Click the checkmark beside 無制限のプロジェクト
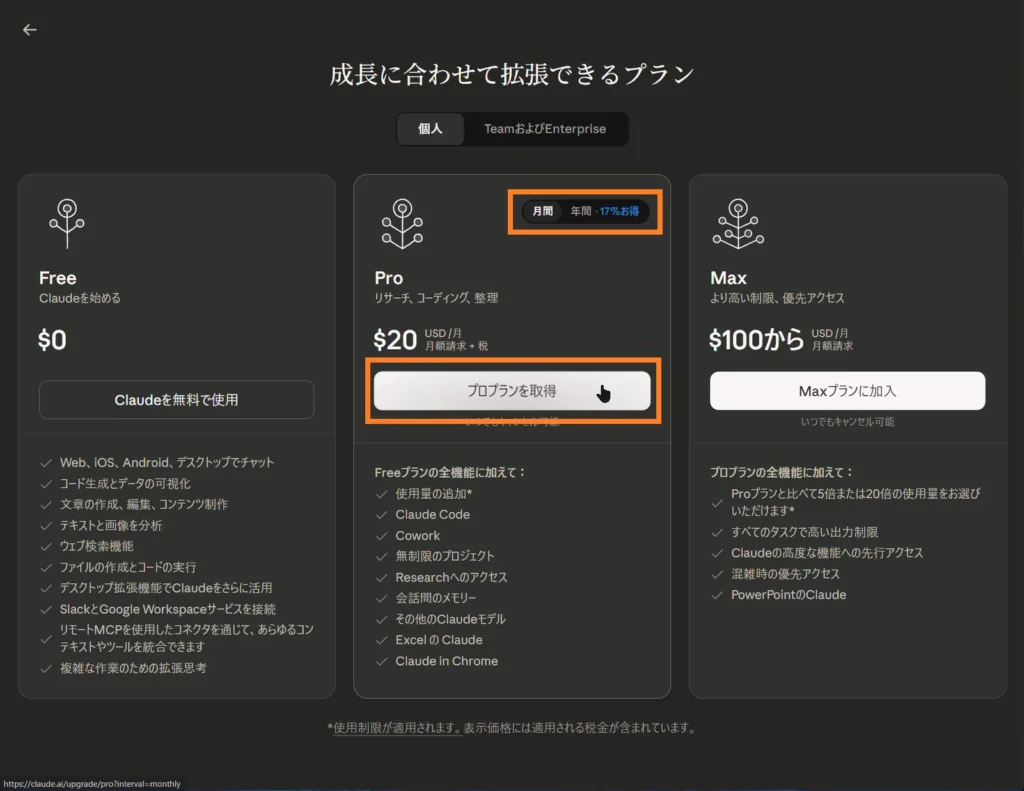 click(x=380, y=556)
